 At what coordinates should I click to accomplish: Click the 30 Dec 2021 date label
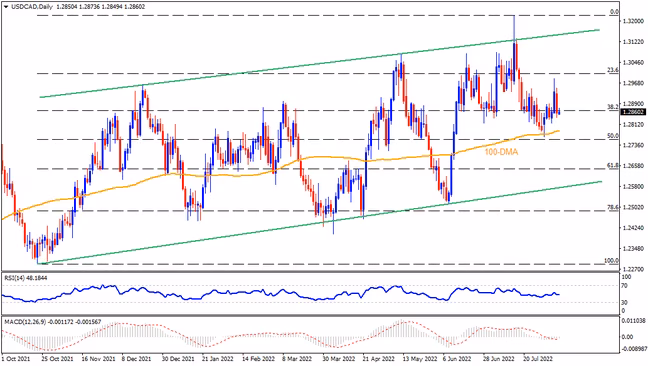178,358
